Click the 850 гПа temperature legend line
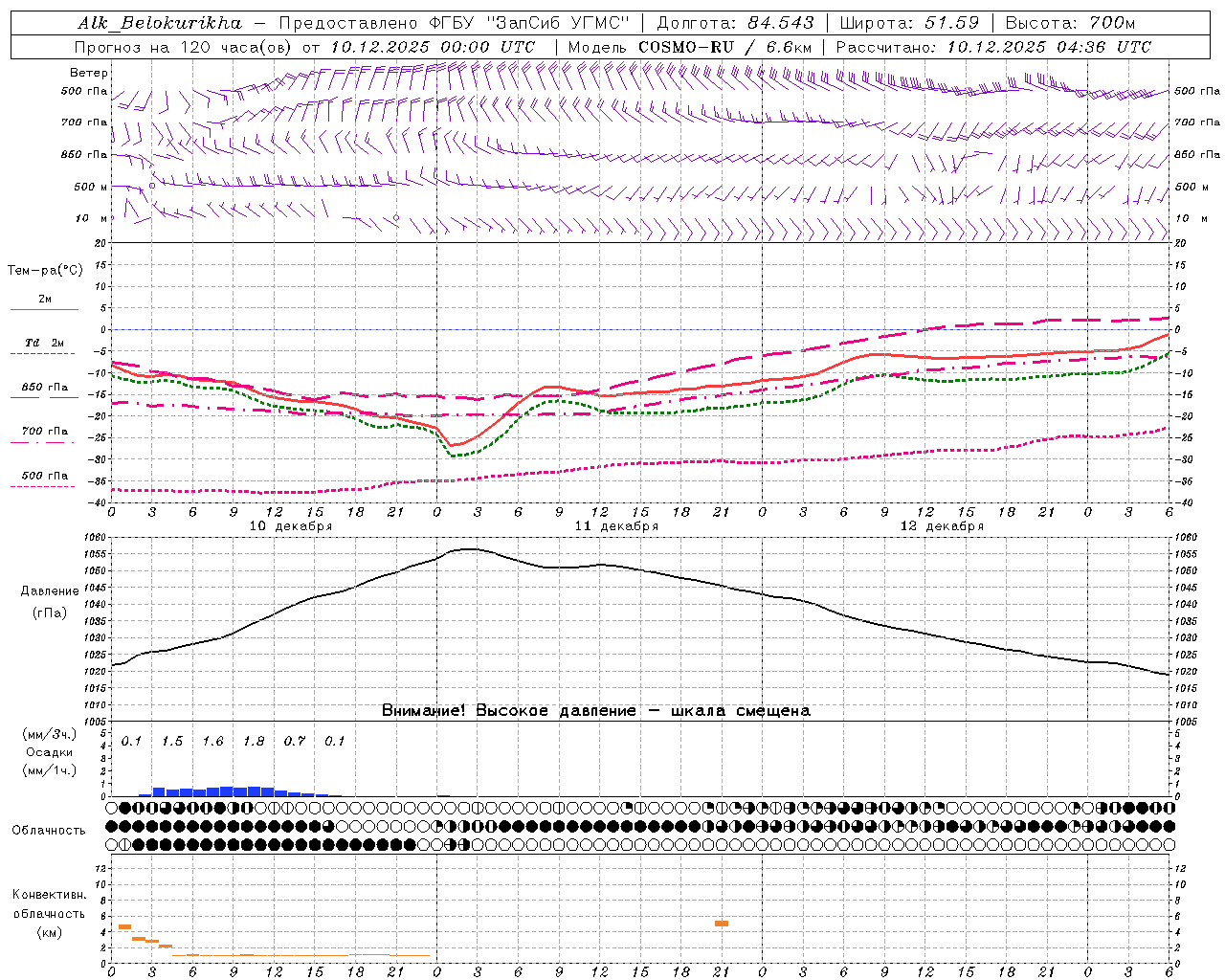This screenshot has width=1225, height=980. 44,397
